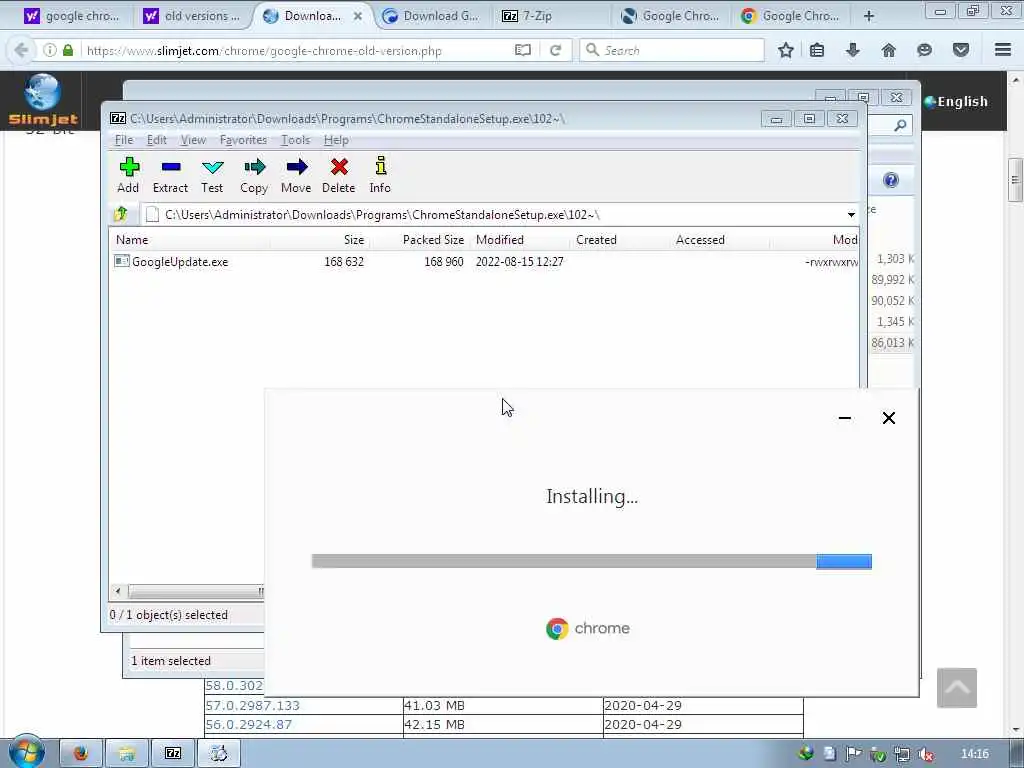The height and width of the screenshot is (768, 1024).
Task: Open the Firefox hamburger menu
Action: click(x=1003, y=50)
